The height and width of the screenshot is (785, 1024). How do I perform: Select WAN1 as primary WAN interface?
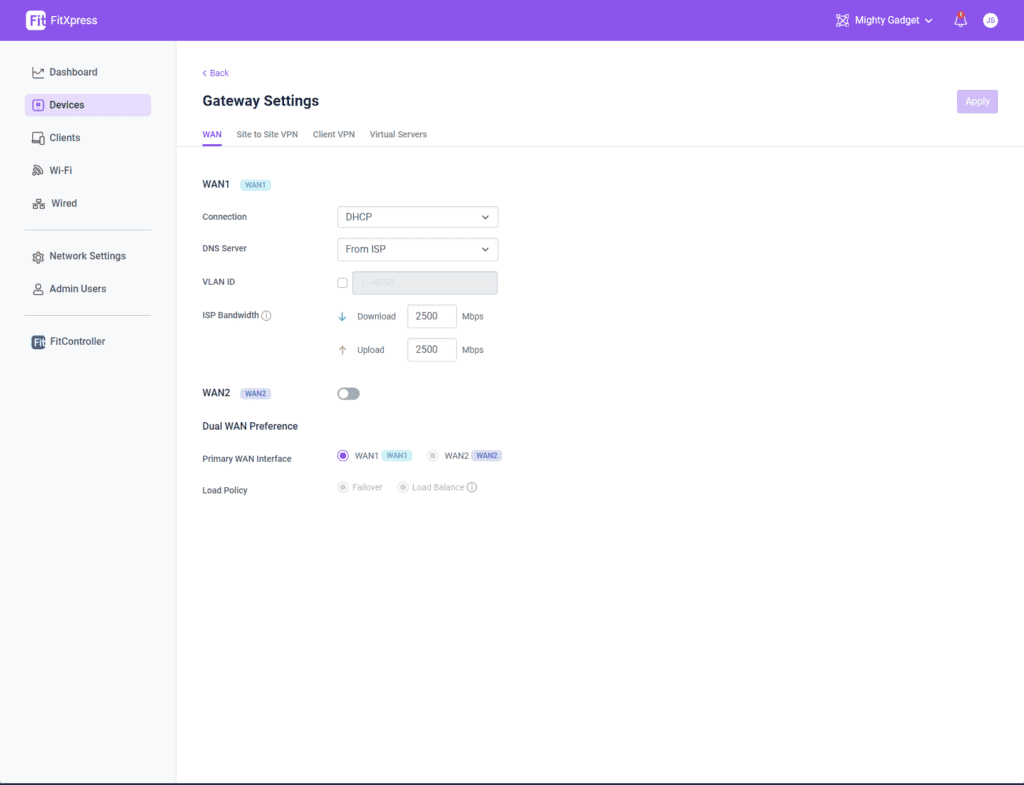click(x=343, y=456)
